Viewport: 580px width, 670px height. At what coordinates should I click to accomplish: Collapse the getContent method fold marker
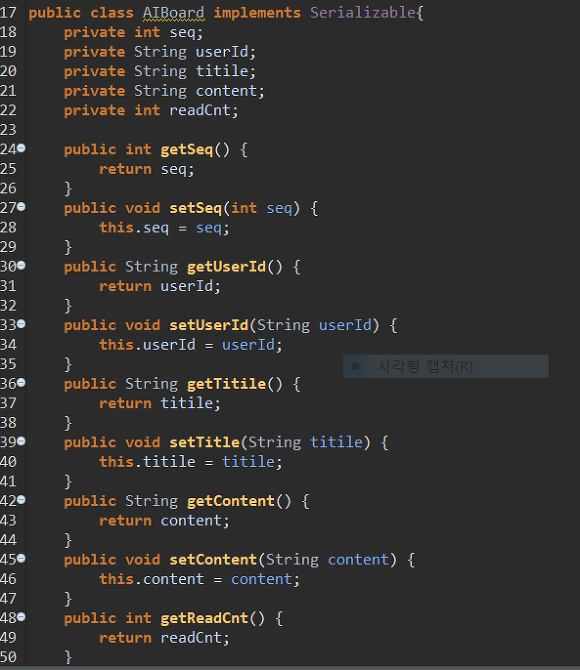tap(21, 500)
